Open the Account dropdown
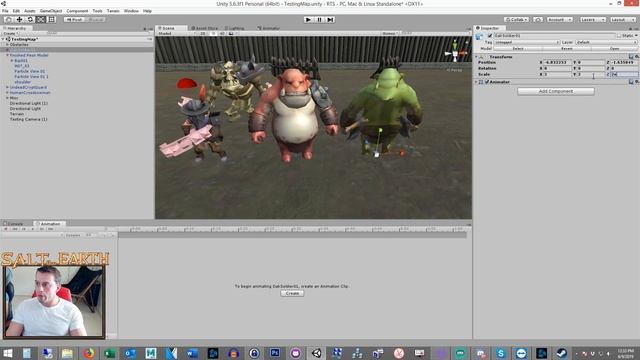 (560, 20)
